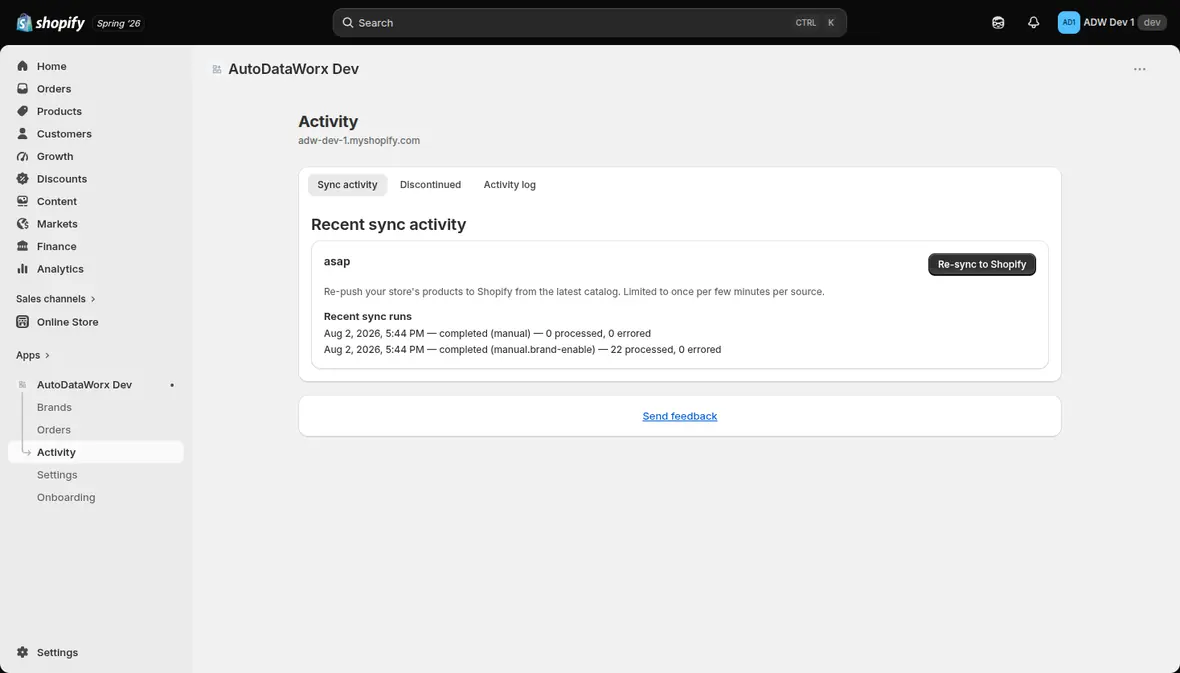1180x673 pixels.
Task: Click the Recent sync activity heading
Action: click(388, 224)
